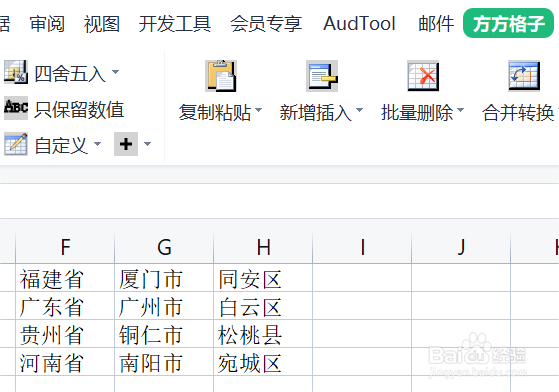Select cell containing 福建省
559x392 pixels.
[65, 278]
